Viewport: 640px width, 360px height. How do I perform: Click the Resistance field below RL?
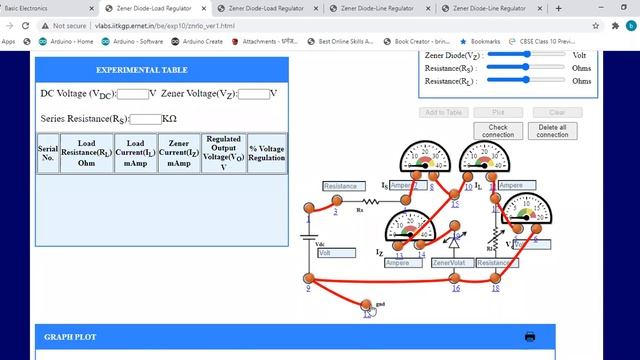[497, 263]
